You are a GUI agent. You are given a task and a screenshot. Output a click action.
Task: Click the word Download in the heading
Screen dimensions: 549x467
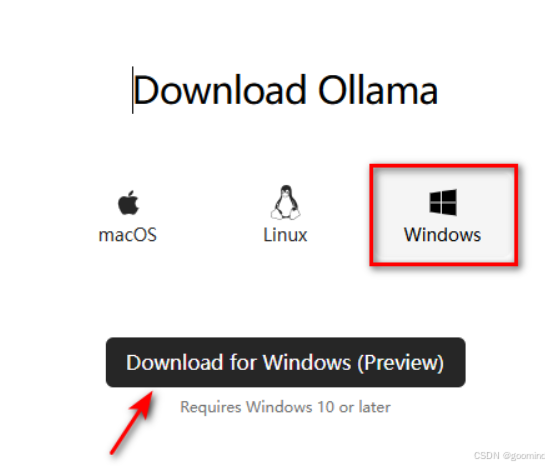click(220, 90)
